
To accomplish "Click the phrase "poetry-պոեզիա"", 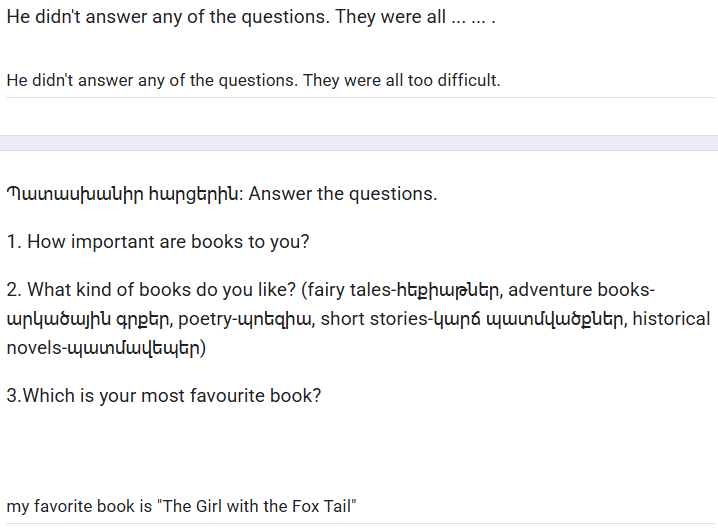I will 245,319.
